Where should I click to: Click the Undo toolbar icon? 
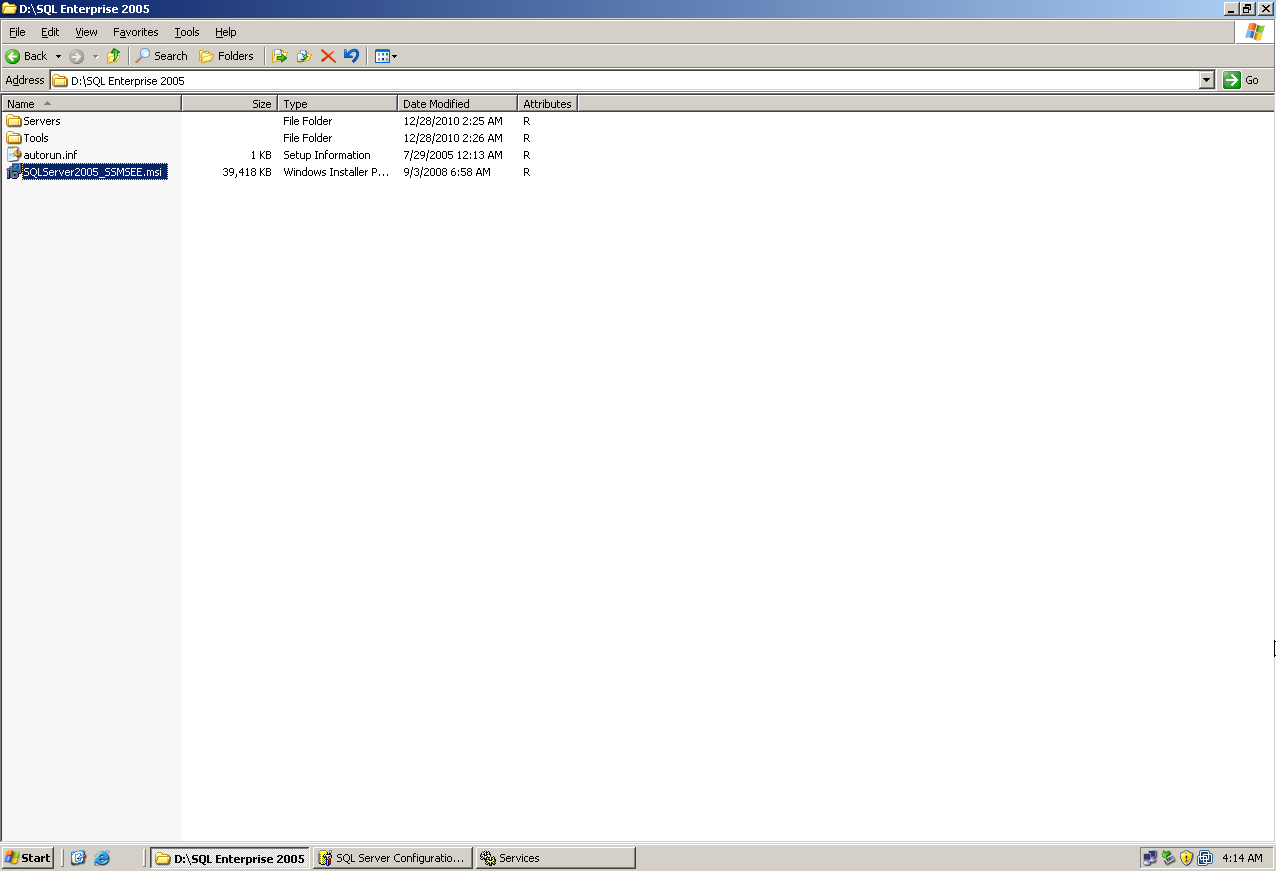pyautogui.click(x=351, y=56)
